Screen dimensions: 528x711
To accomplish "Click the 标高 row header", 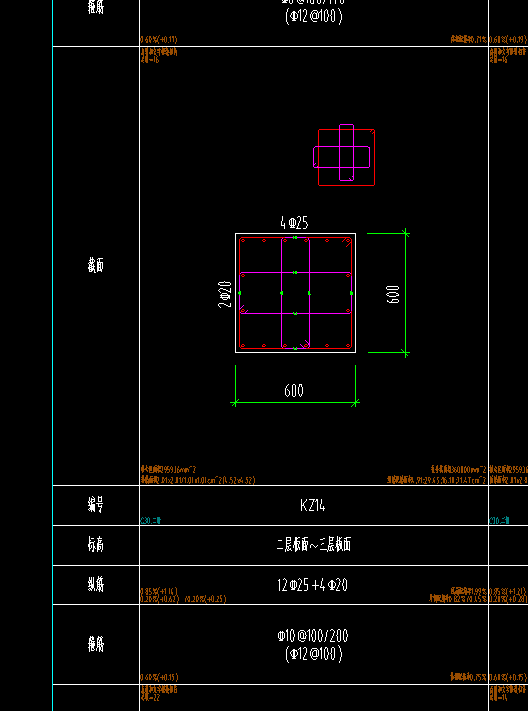I will coord(96,544).
